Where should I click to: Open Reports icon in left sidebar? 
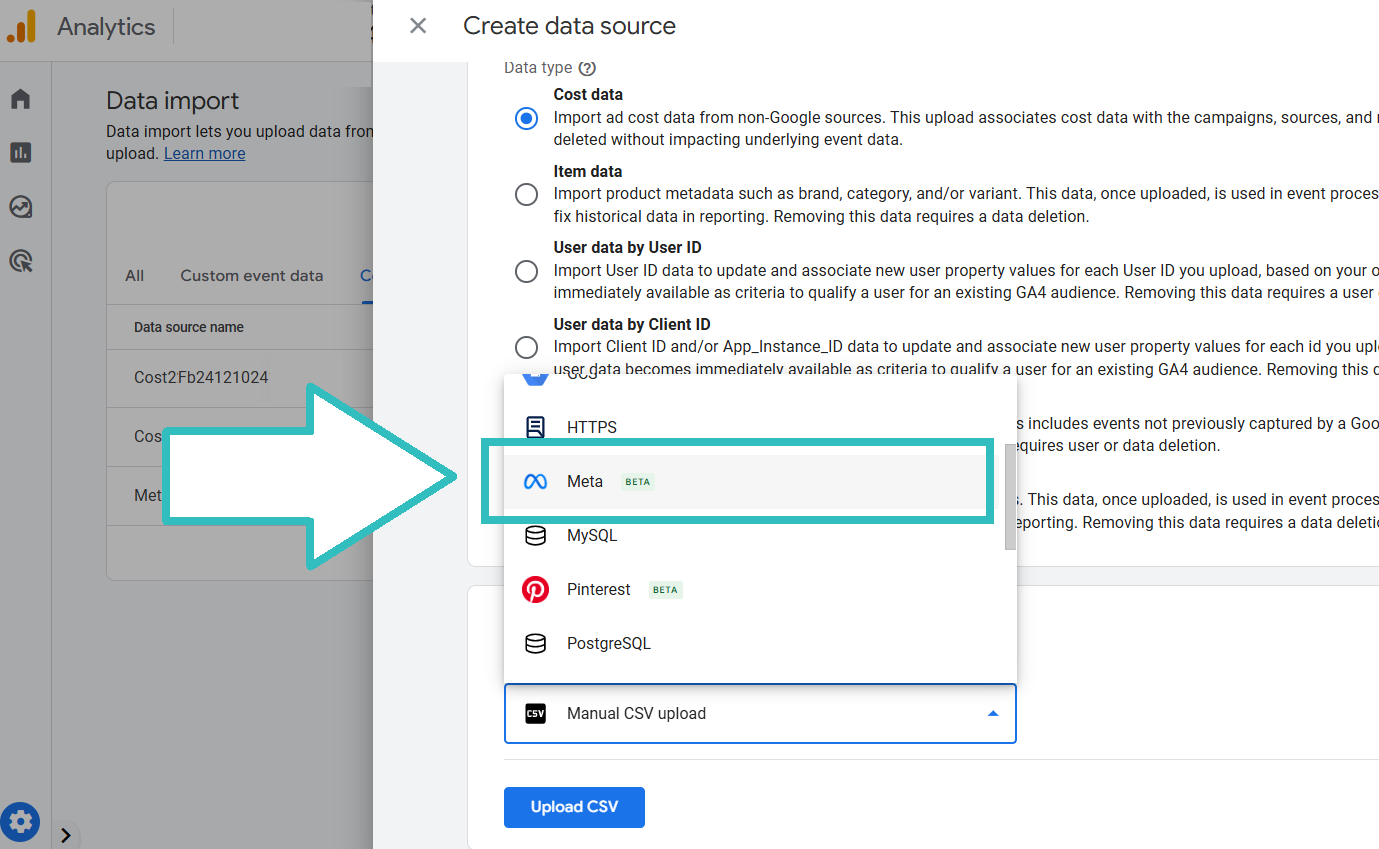[x=21, y=153]
